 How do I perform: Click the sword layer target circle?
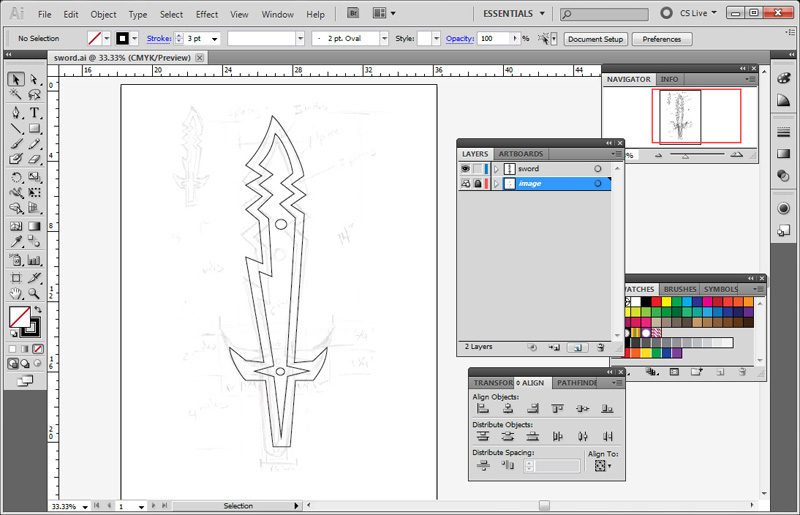597,168
